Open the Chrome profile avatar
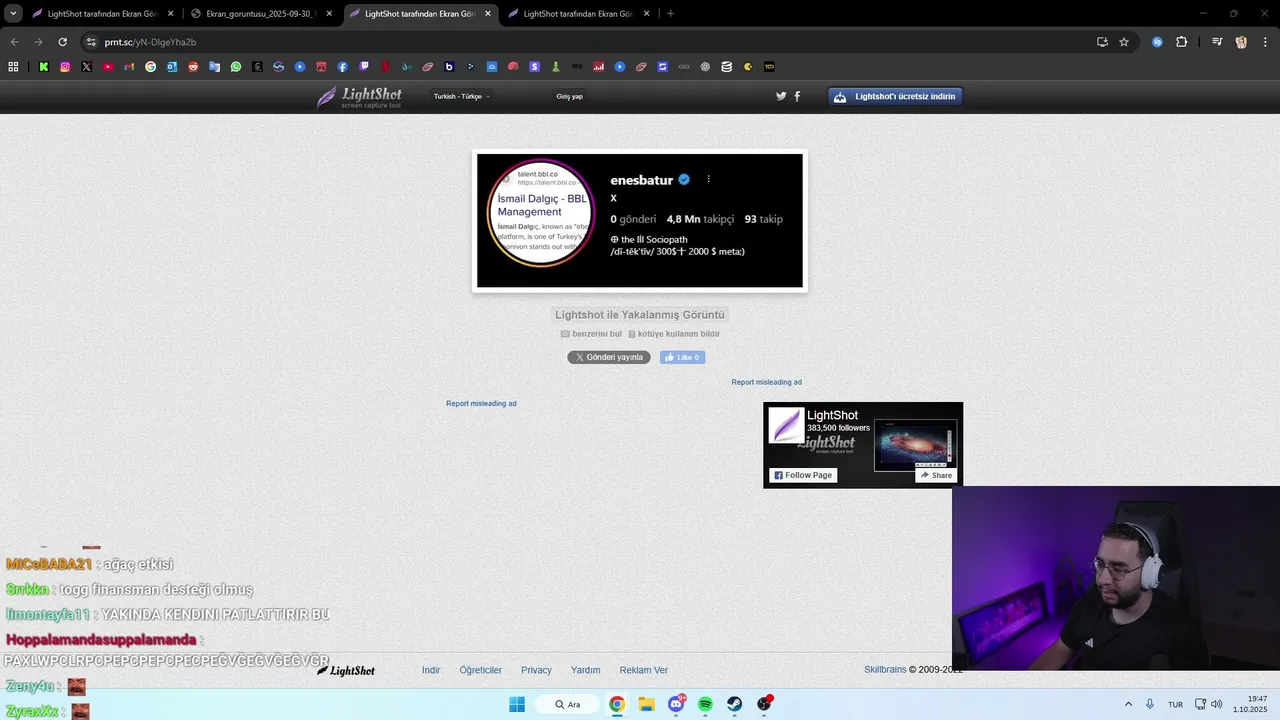1280x720 pixels. [1241, 42]
